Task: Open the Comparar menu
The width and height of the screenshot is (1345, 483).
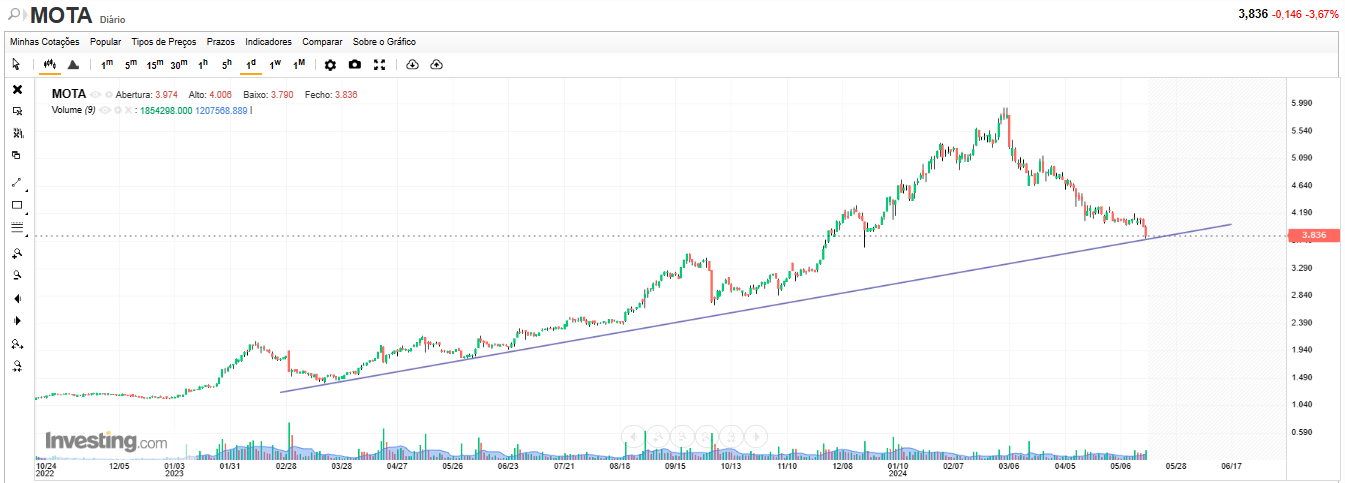Action: point(322,42)
